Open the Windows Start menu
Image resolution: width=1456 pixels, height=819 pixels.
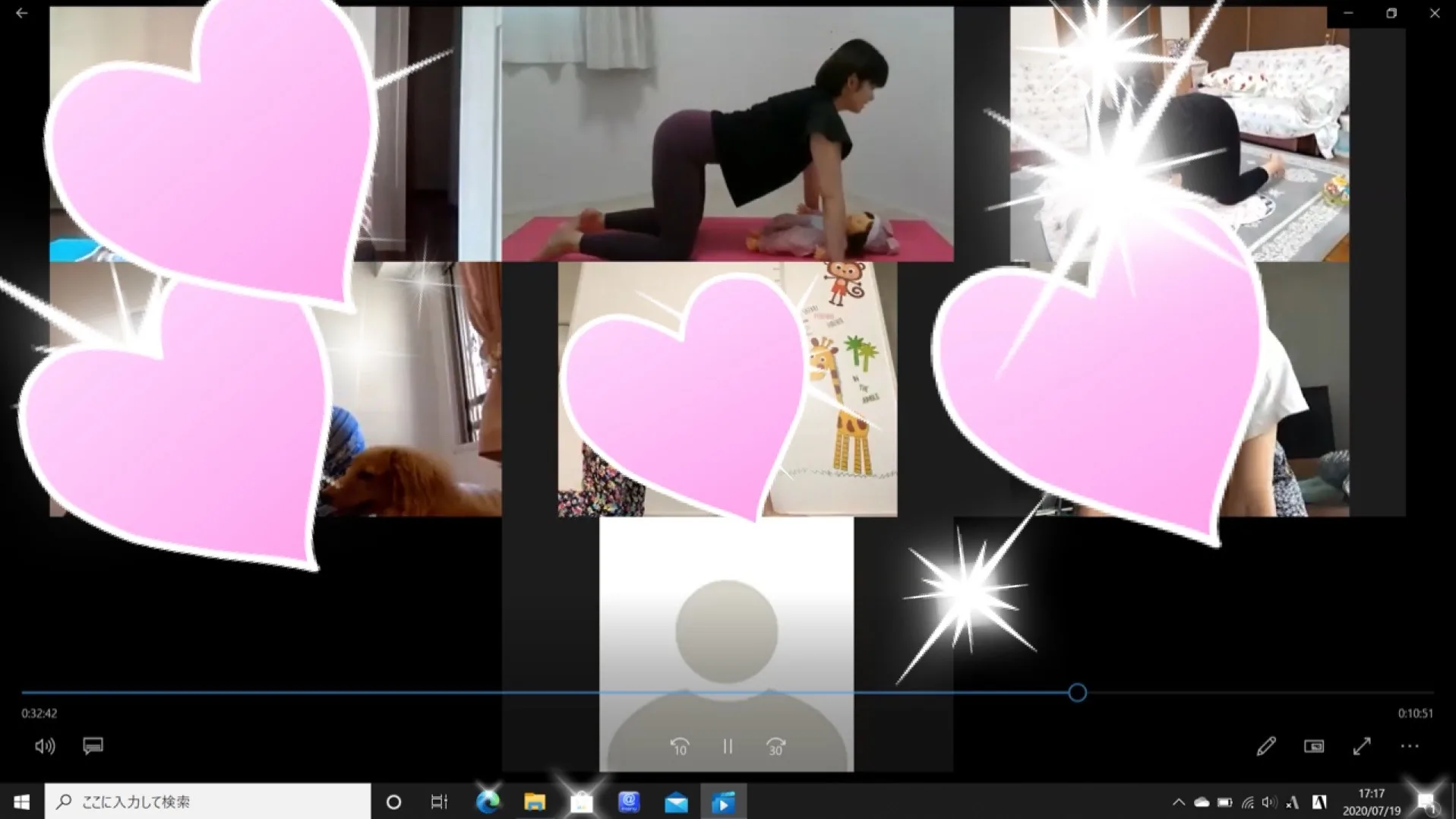pos(21,802)
